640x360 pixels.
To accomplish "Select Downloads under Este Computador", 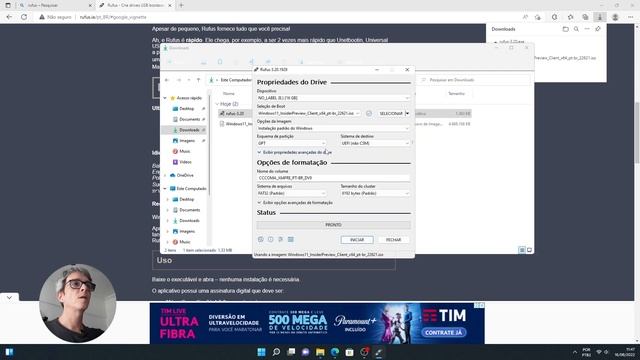I will pyautogui.click(x=189, y=220).
